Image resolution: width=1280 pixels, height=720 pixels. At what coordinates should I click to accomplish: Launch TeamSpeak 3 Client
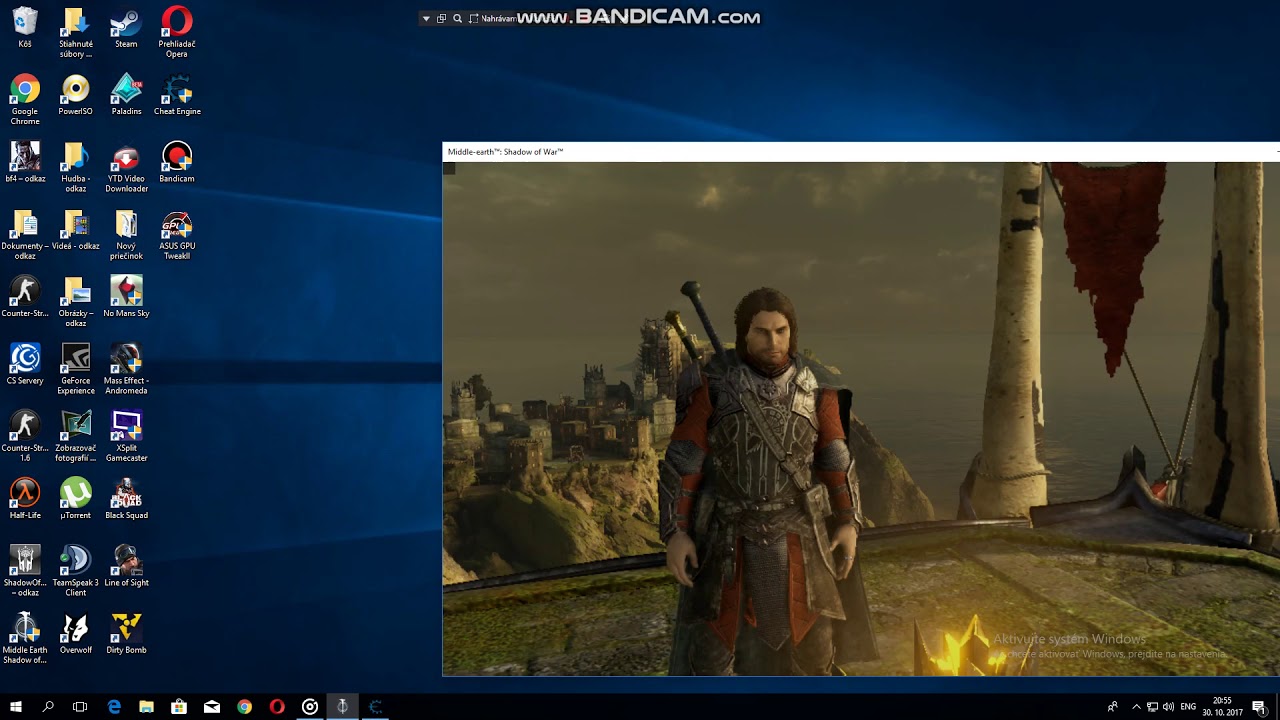point(76,570)
